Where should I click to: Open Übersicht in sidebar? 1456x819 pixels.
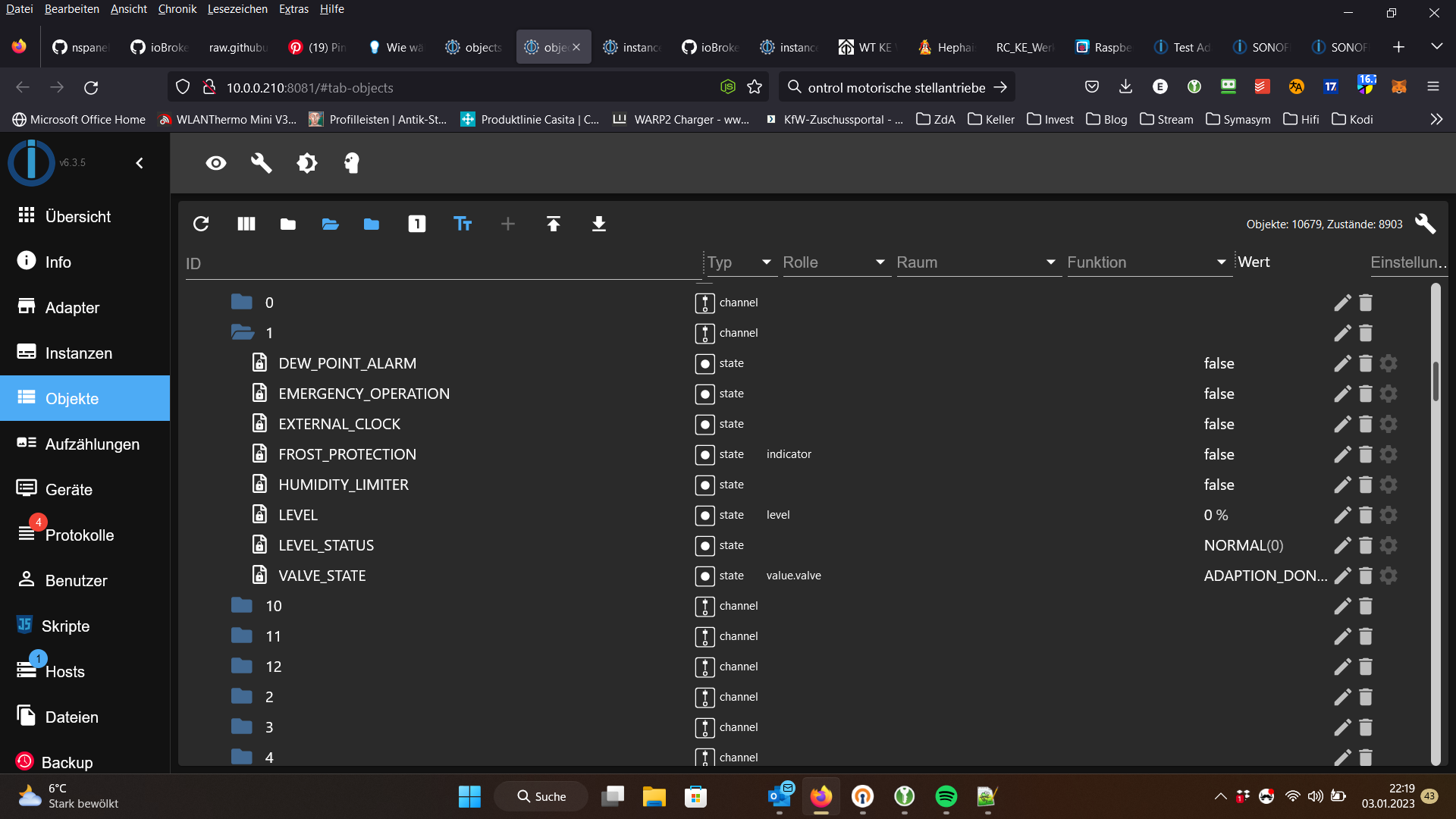click(x=85, y=216)
